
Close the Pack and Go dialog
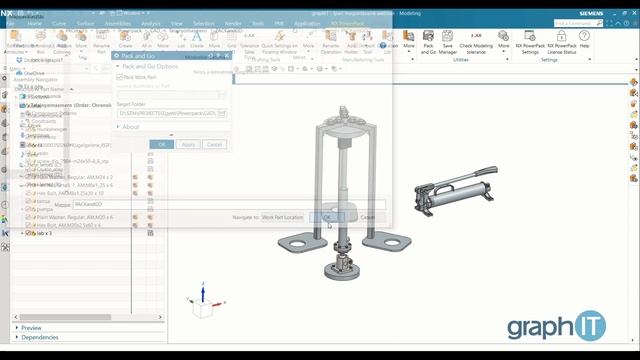click(x=227, y=56)
